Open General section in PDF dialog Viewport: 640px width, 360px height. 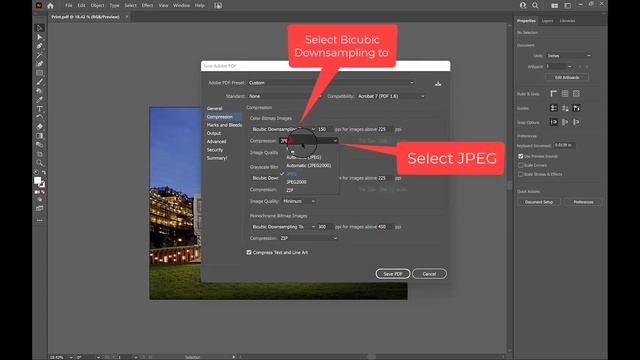click(x=214, y=109)
